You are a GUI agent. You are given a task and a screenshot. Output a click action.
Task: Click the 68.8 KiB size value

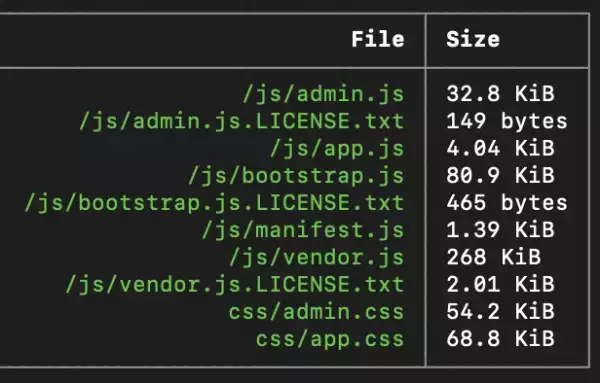(501, 339)
